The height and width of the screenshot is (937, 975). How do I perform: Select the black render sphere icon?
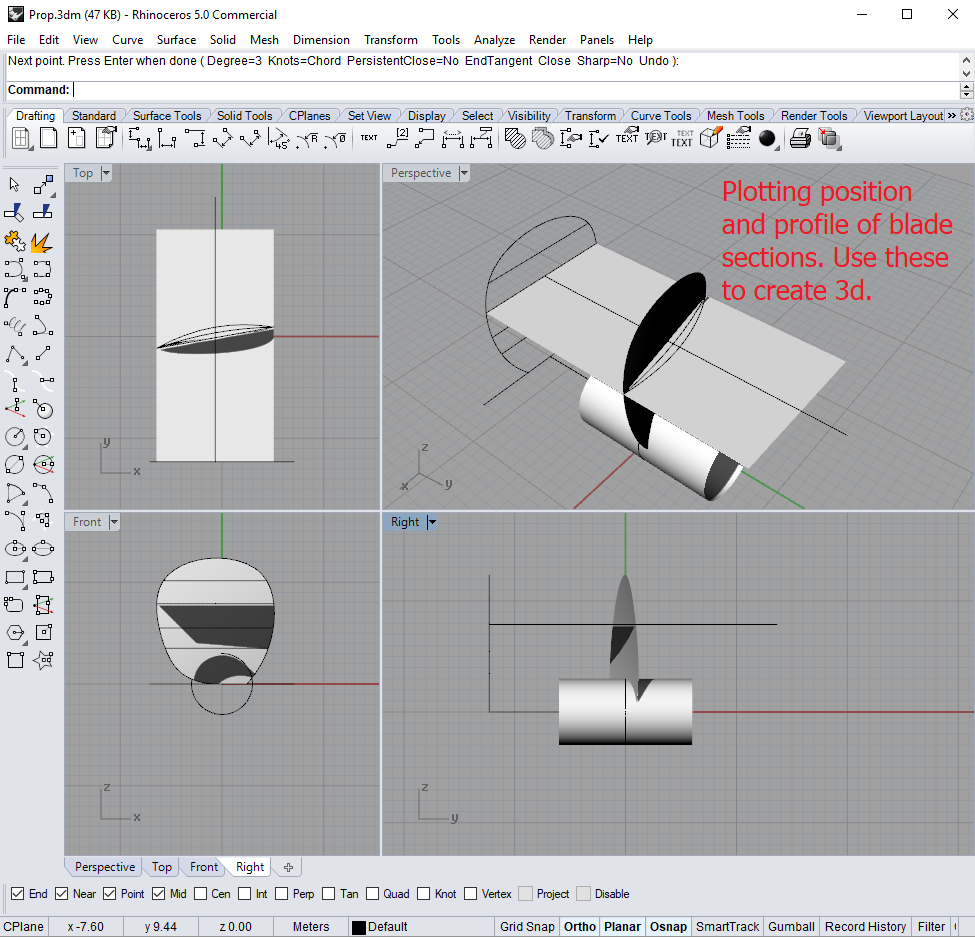(x=767, y=138)
